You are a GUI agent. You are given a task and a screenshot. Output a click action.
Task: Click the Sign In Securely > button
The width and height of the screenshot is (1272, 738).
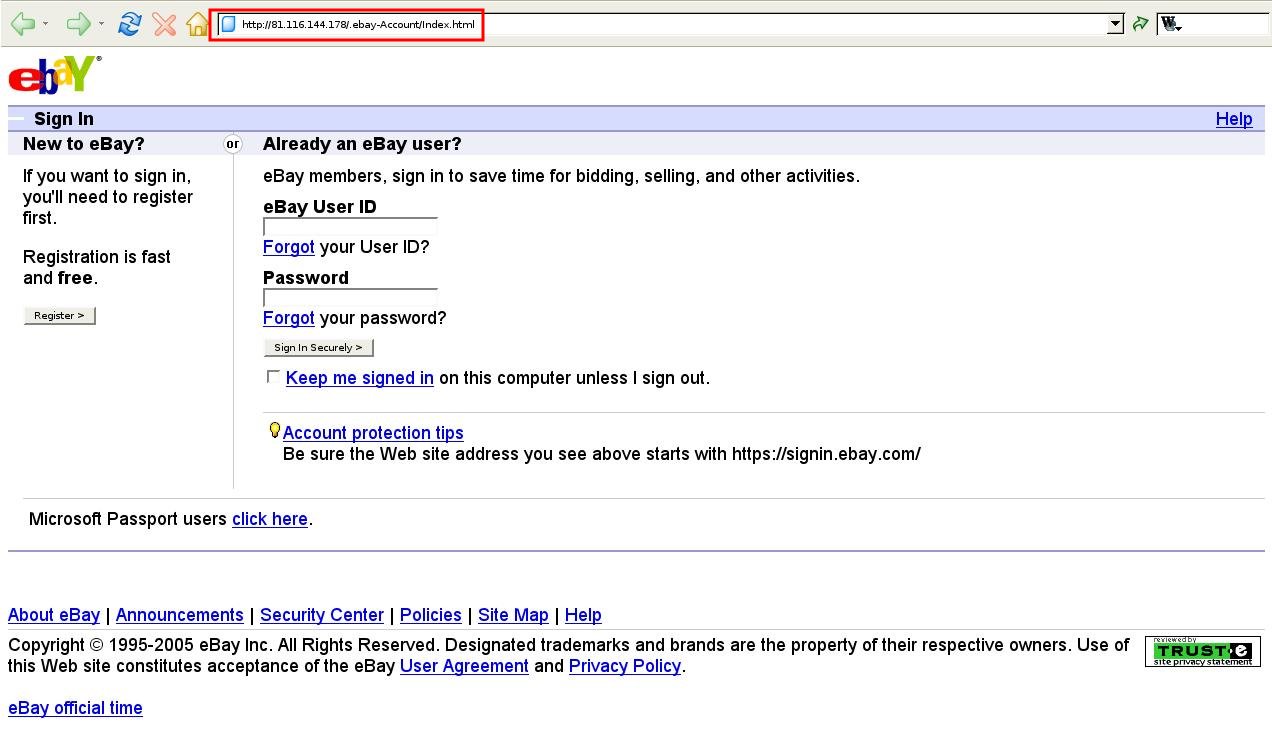pos(318,348)
